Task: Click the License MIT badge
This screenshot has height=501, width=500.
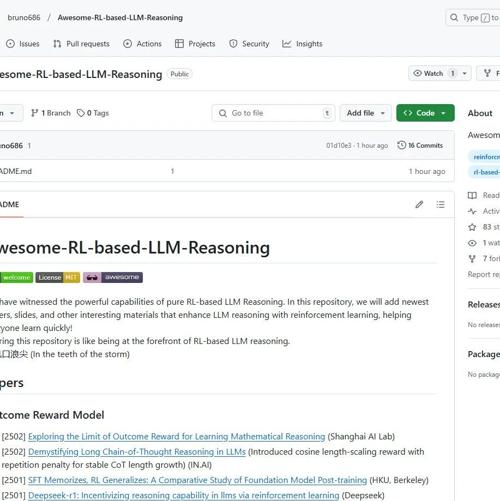Action: pos(58,277)
